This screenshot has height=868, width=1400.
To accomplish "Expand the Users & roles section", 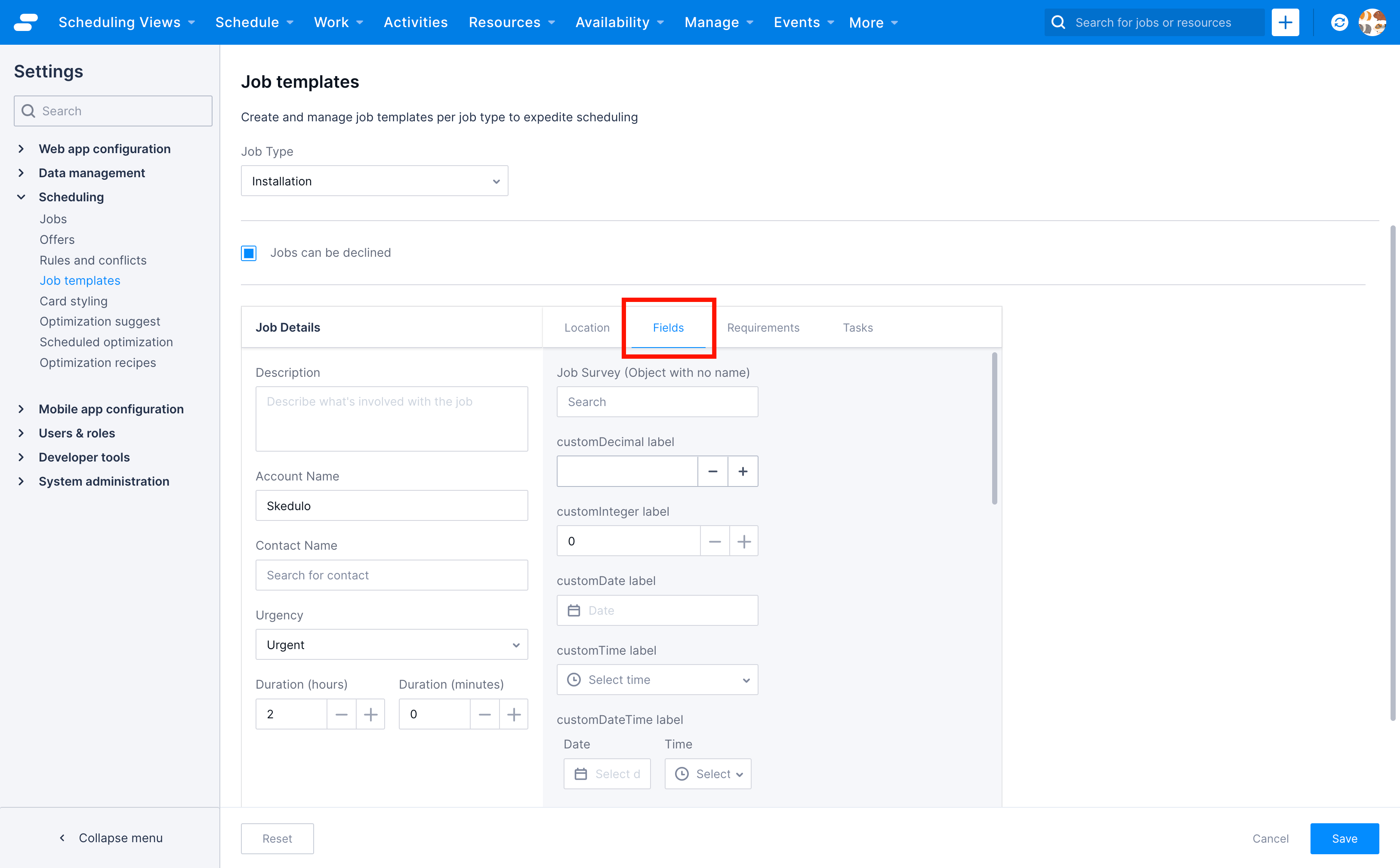I will pyautogui.click(x=77, y=433).
